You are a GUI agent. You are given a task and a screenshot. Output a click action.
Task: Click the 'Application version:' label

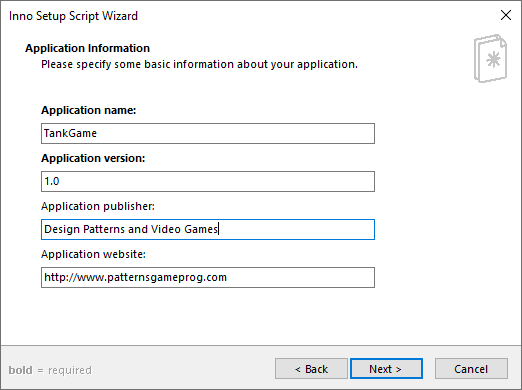pyautogui.click(x=93, y=158)
